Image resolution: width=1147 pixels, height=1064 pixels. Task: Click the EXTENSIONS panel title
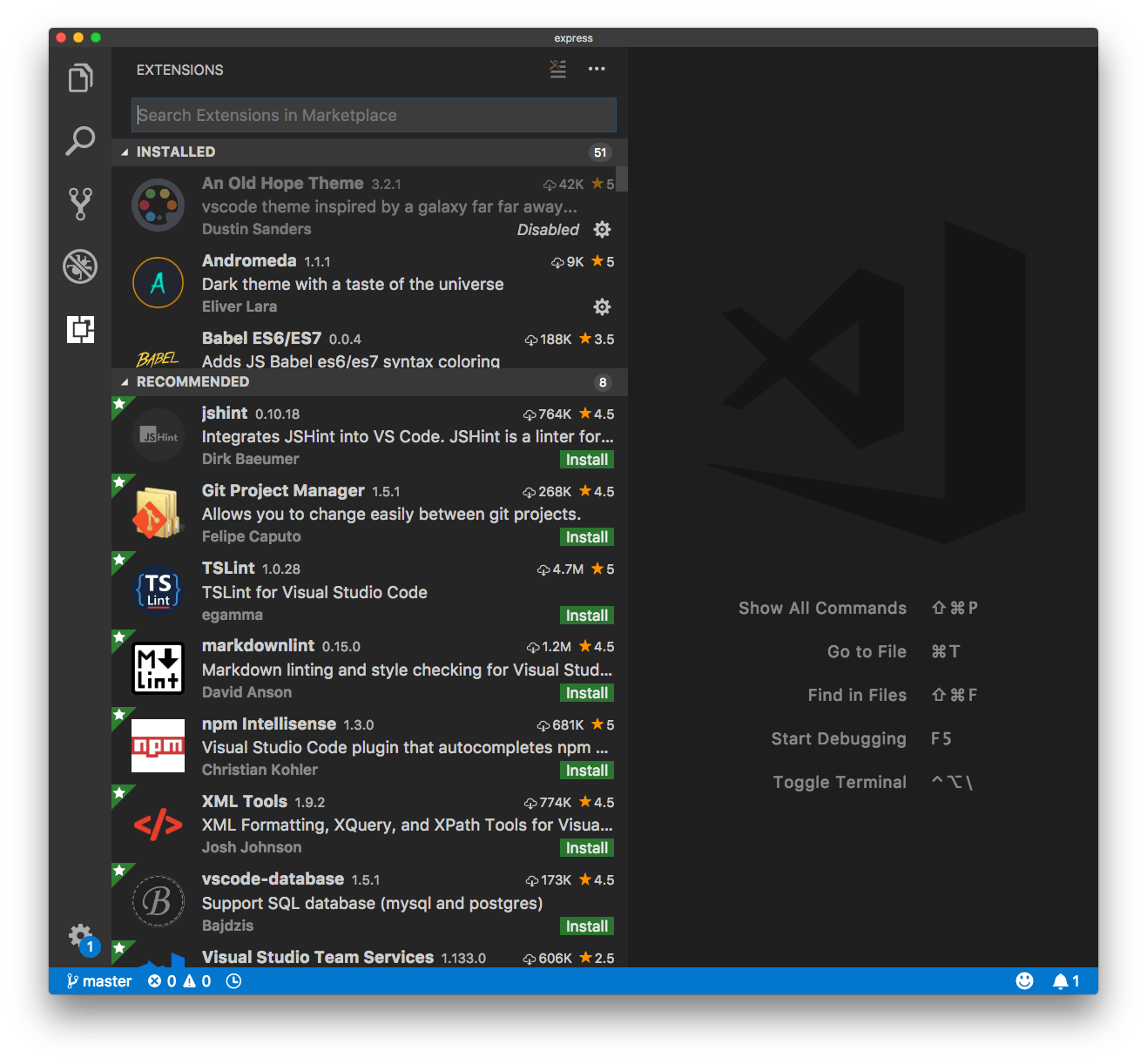click(180, 70)
